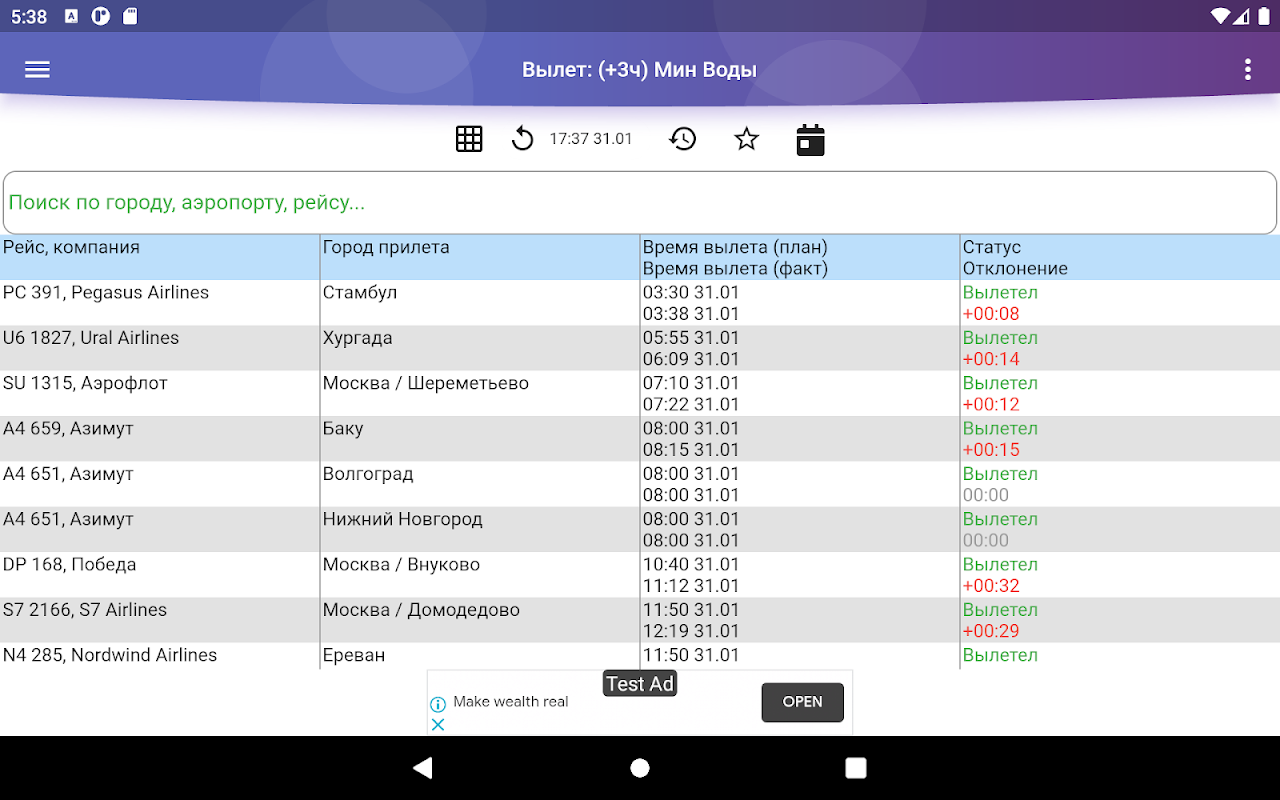Tap actual departure time 12:19 31.01

[x=691, y=631]
